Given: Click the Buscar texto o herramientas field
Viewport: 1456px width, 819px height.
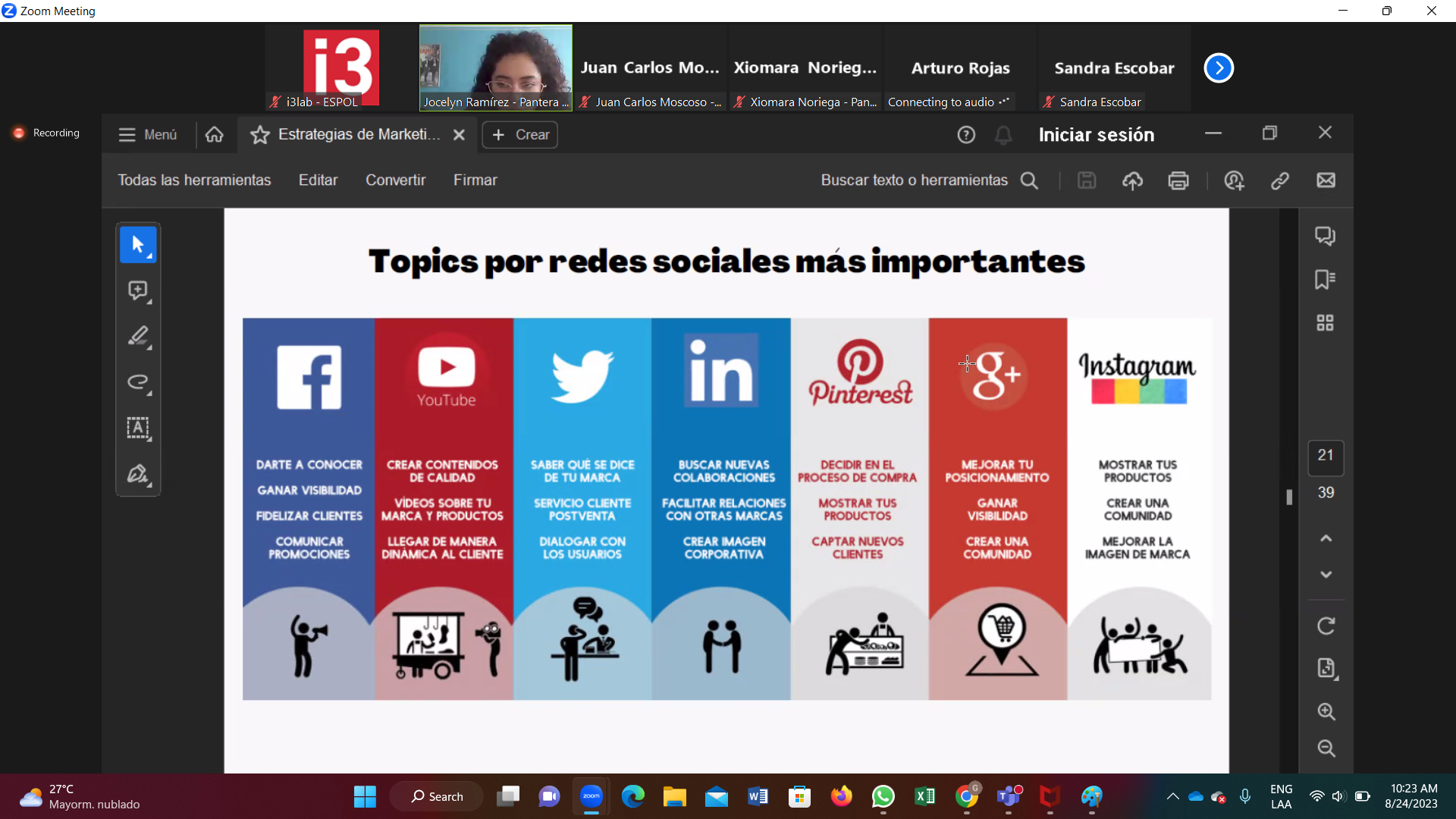Looking at the screenshot, I should click(914, 180).
